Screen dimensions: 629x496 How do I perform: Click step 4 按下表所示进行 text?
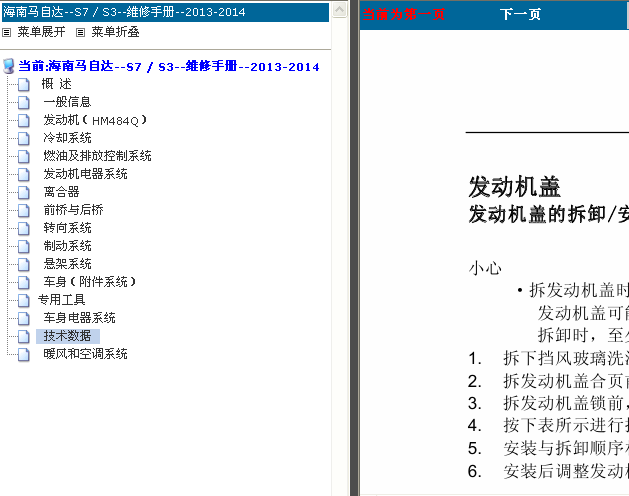(566, 425)
